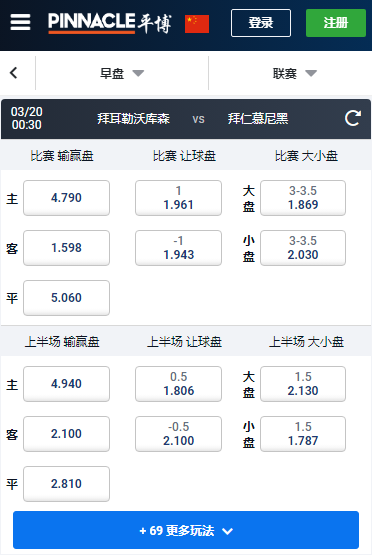This screenshot has height=555, width=372.
Task: Go back with the left arrow
Action: click(14, 73)
